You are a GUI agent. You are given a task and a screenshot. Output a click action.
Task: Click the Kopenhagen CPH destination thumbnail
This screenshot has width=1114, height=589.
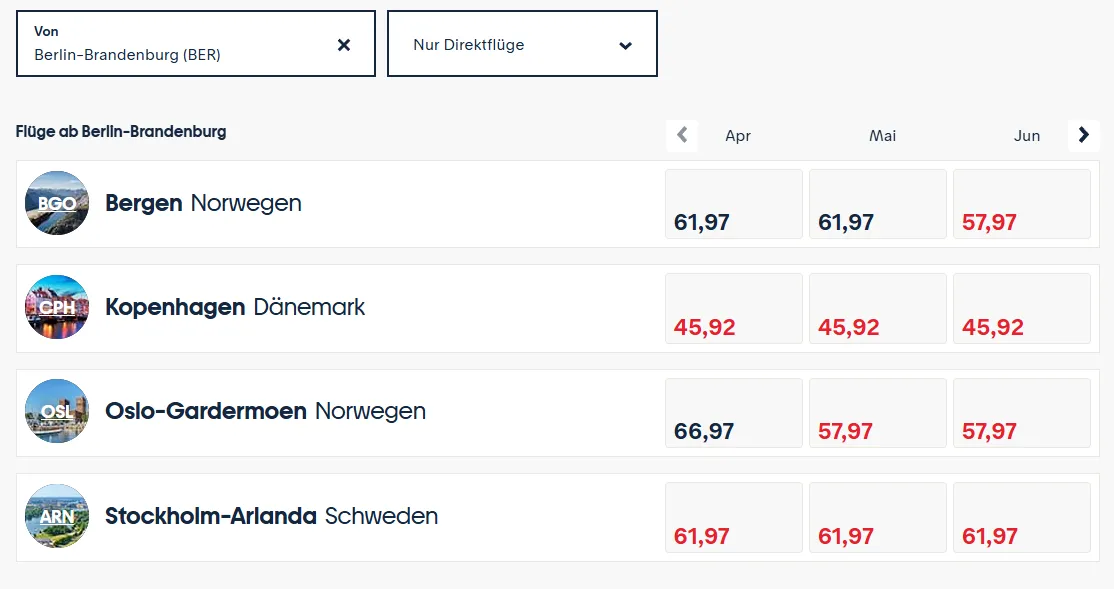point(57,307)
